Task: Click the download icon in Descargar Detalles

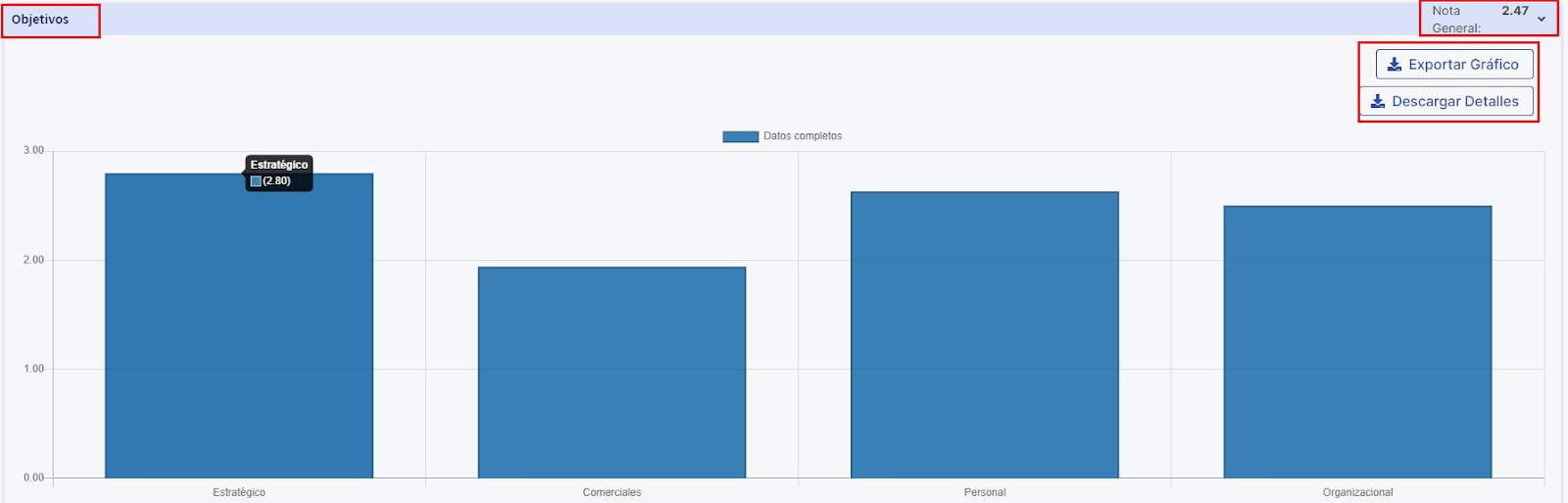Action: pos(1377,101)
